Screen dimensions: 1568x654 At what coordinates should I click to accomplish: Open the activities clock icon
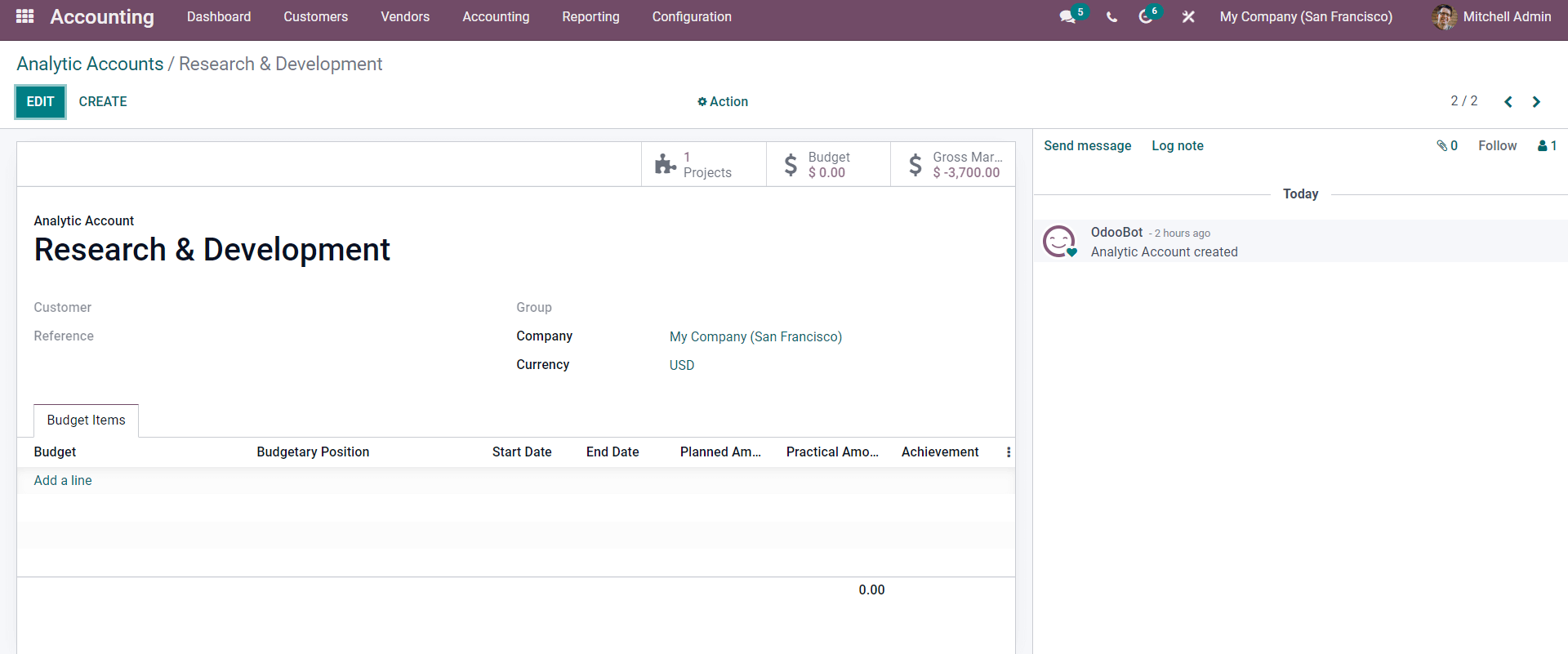tap(1146, 16)
